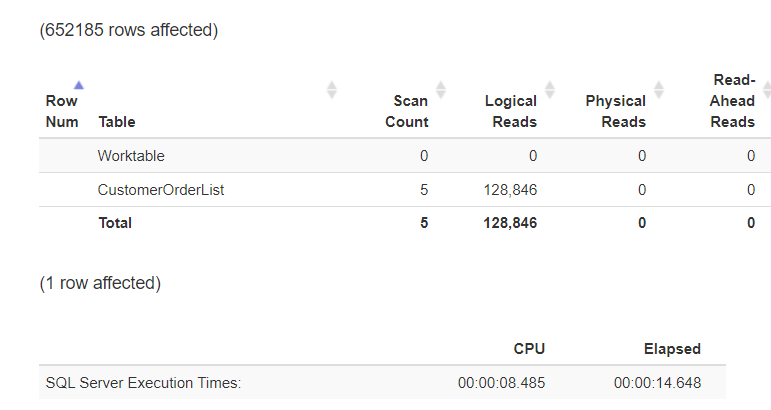Click the "(1 row affected)" message

(x=100, y=283)
